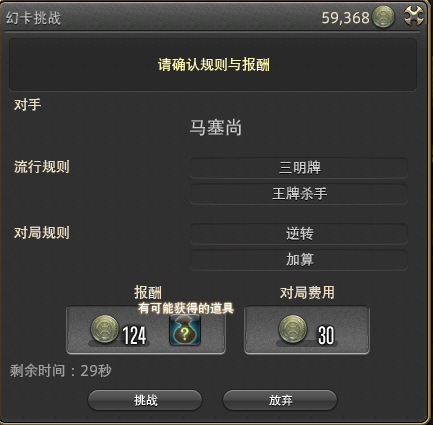Screen dimensions: 433x425
Task: Select the 逆转 match rule entry
Action: point(299,234)
